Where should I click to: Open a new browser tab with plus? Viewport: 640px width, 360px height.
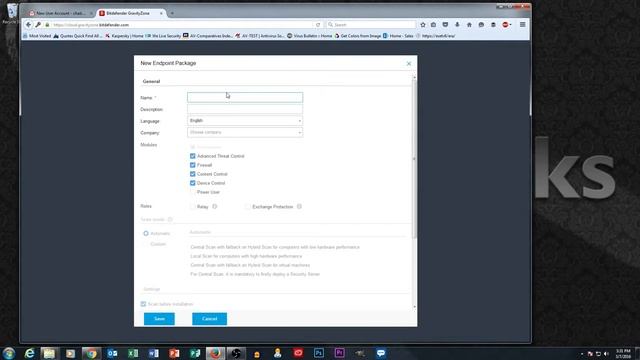(x=172, y=13)
